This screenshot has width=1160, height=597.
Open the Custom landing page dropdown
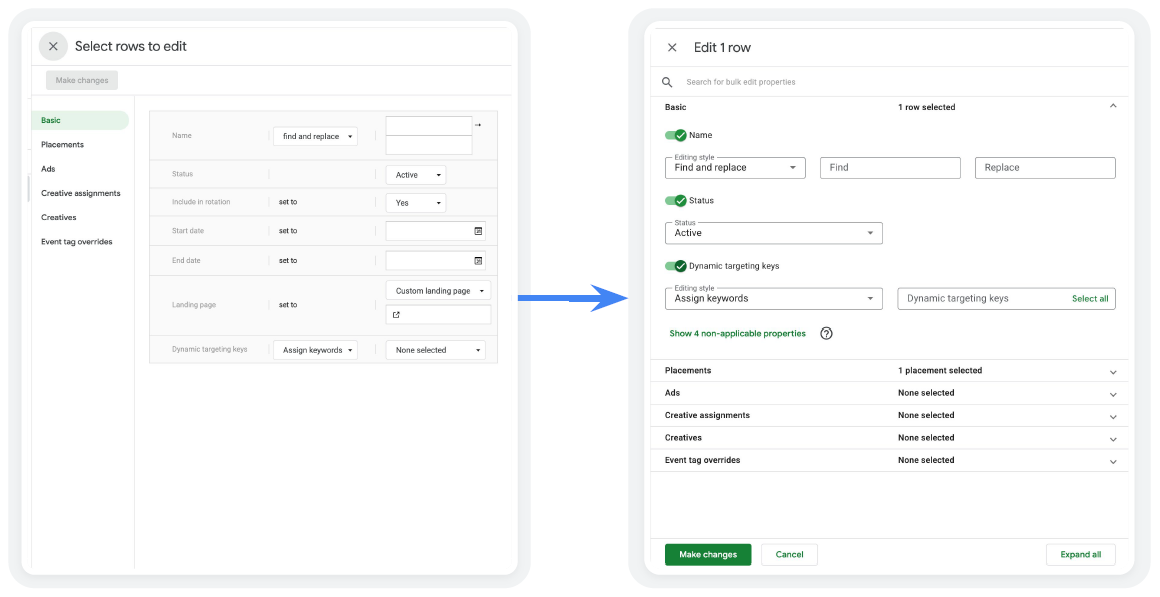click(438, 291)
